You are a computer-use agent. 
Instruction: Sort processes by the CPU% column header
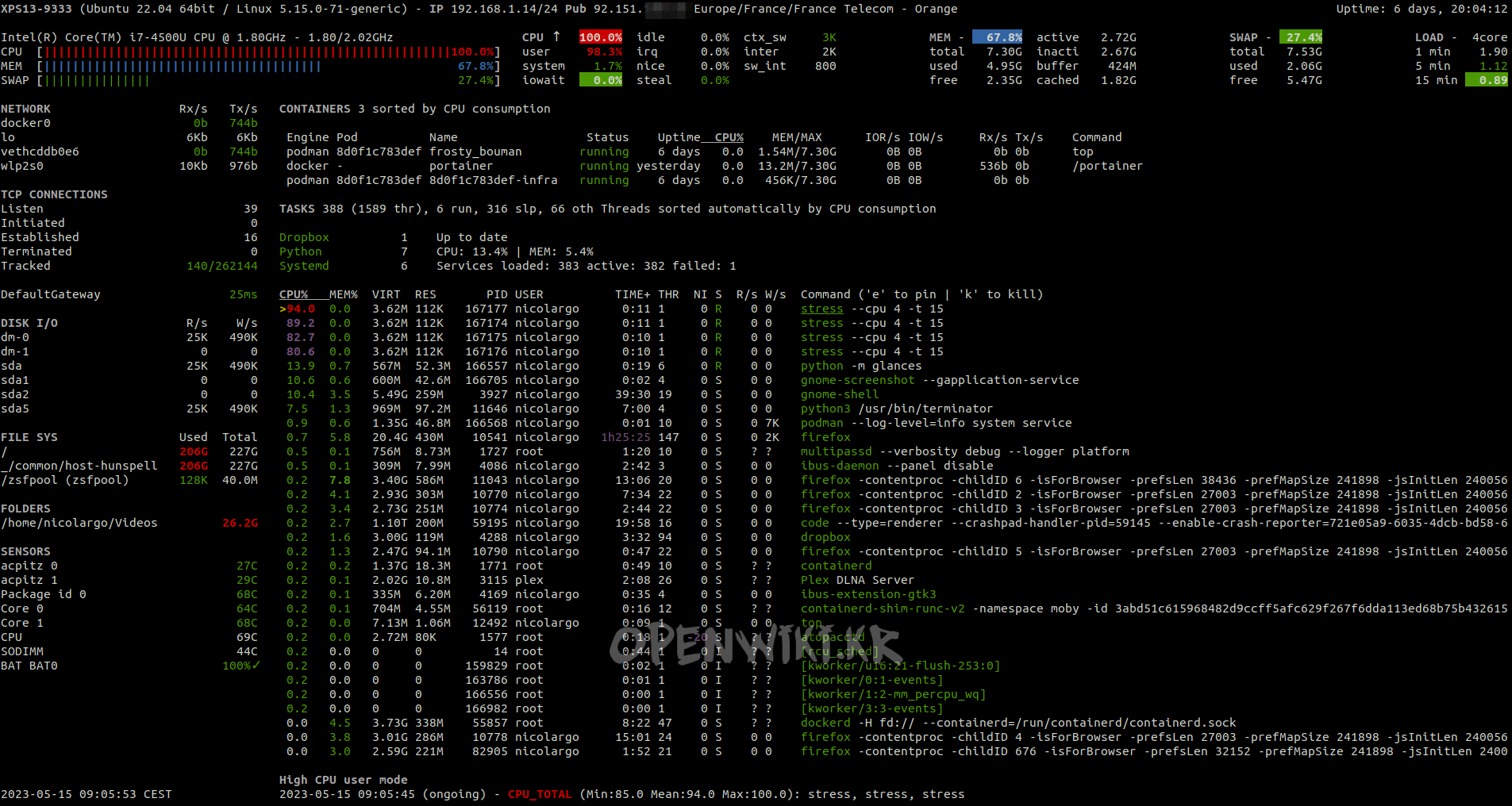pos(294,294)
